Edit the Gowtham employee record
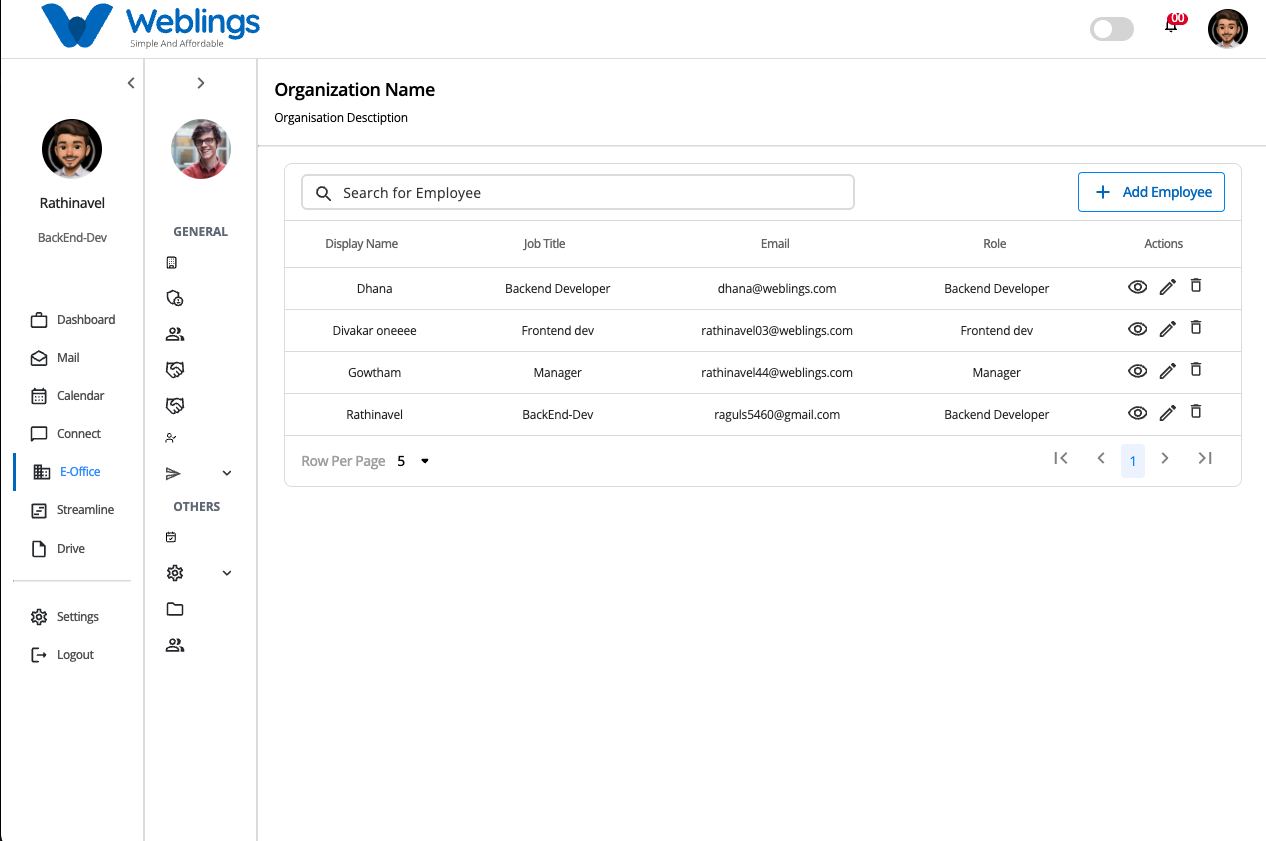This screenshot has height=841, width=1266. point(1167,372)
